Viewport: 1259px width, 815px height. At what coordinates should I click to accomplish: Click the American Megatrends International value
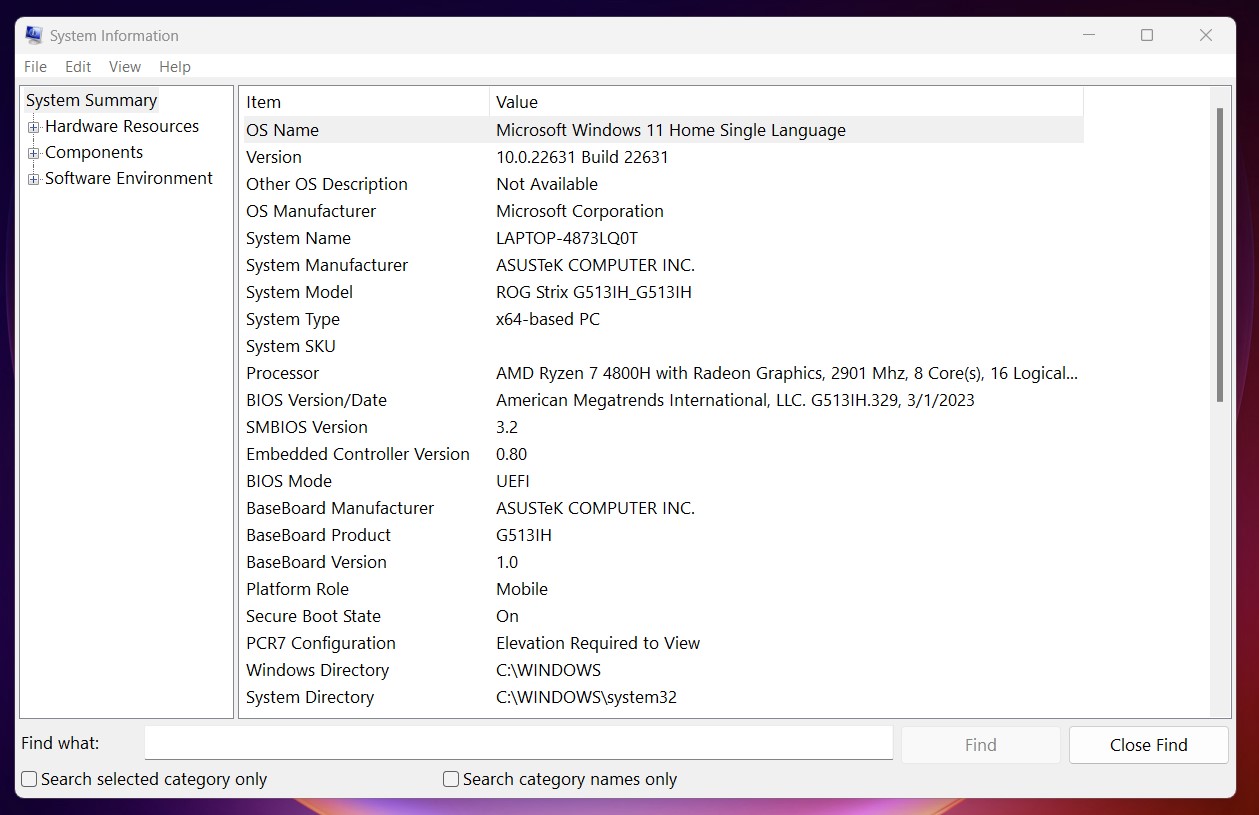point(735,400)
